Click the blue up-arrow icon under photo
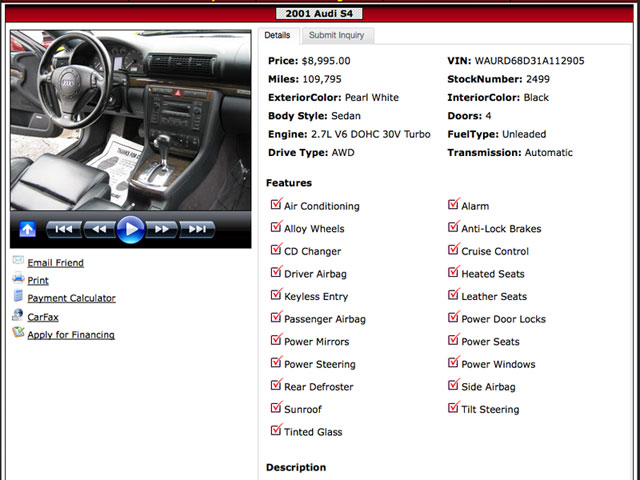 (27, 230)
